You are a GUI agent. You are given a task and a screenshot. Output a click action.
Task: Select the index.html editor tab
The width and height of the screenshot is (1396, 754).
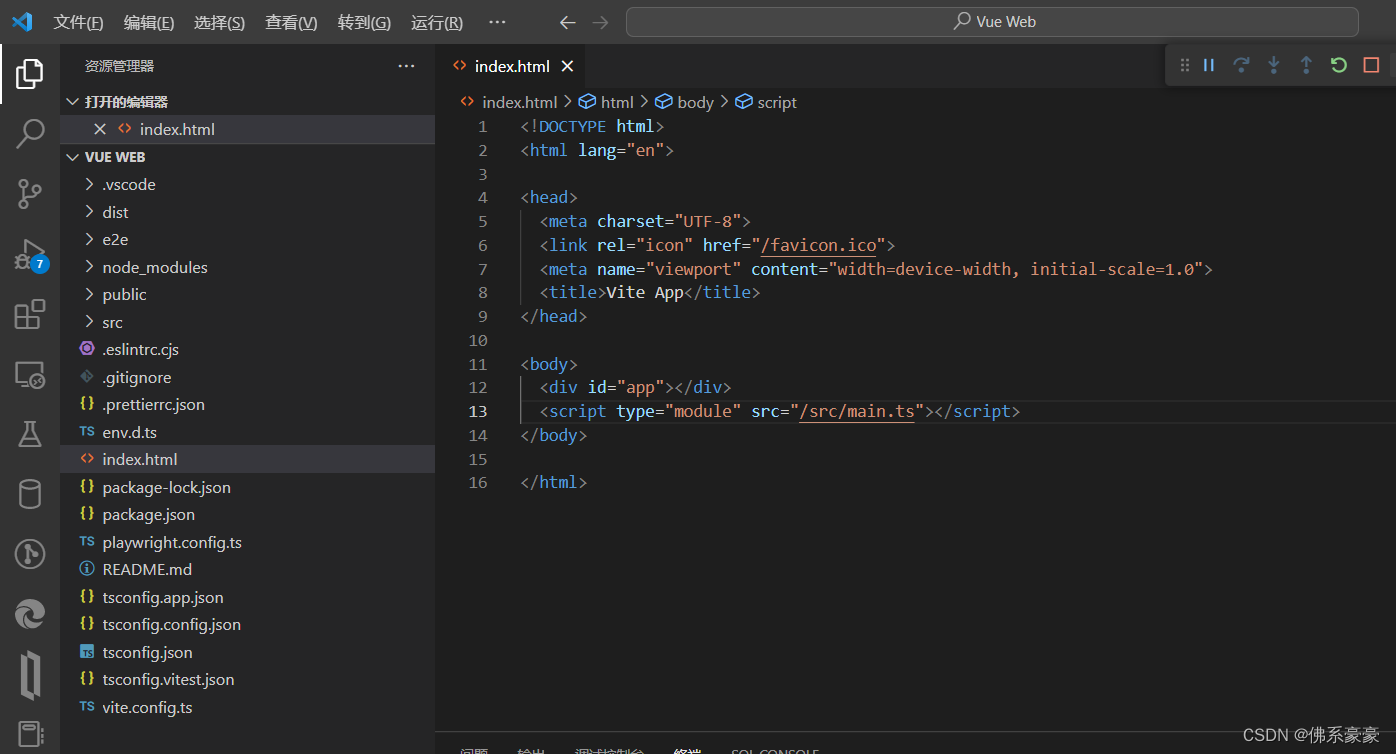tap(511, 66)
